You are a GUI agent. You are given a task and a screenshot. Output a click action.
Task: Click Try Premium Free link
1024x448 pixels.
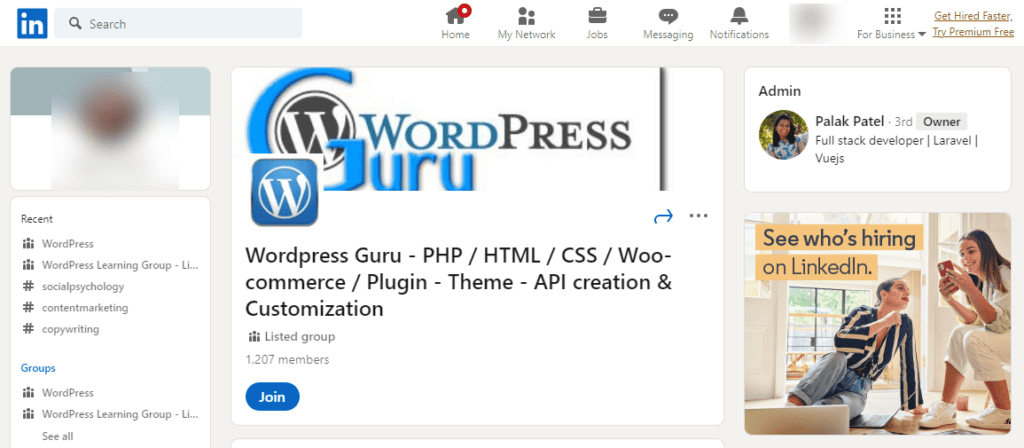click(x=973, y=32)
